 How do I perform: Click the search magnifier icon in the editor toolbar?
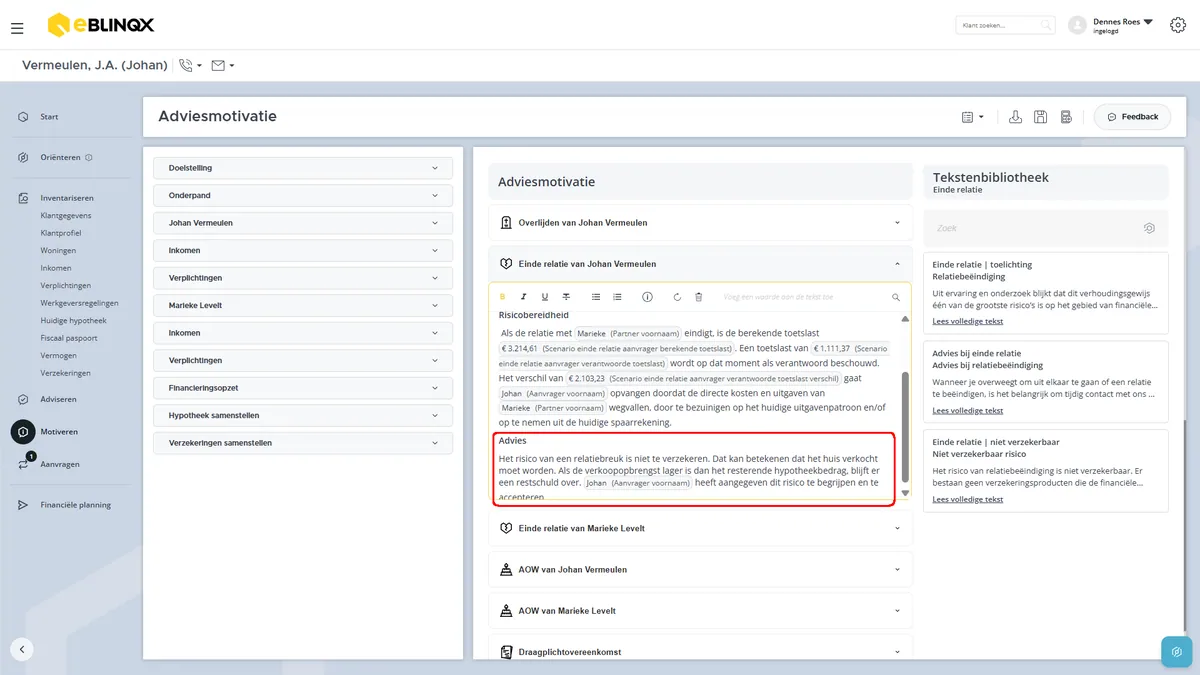tap(896, 297)
